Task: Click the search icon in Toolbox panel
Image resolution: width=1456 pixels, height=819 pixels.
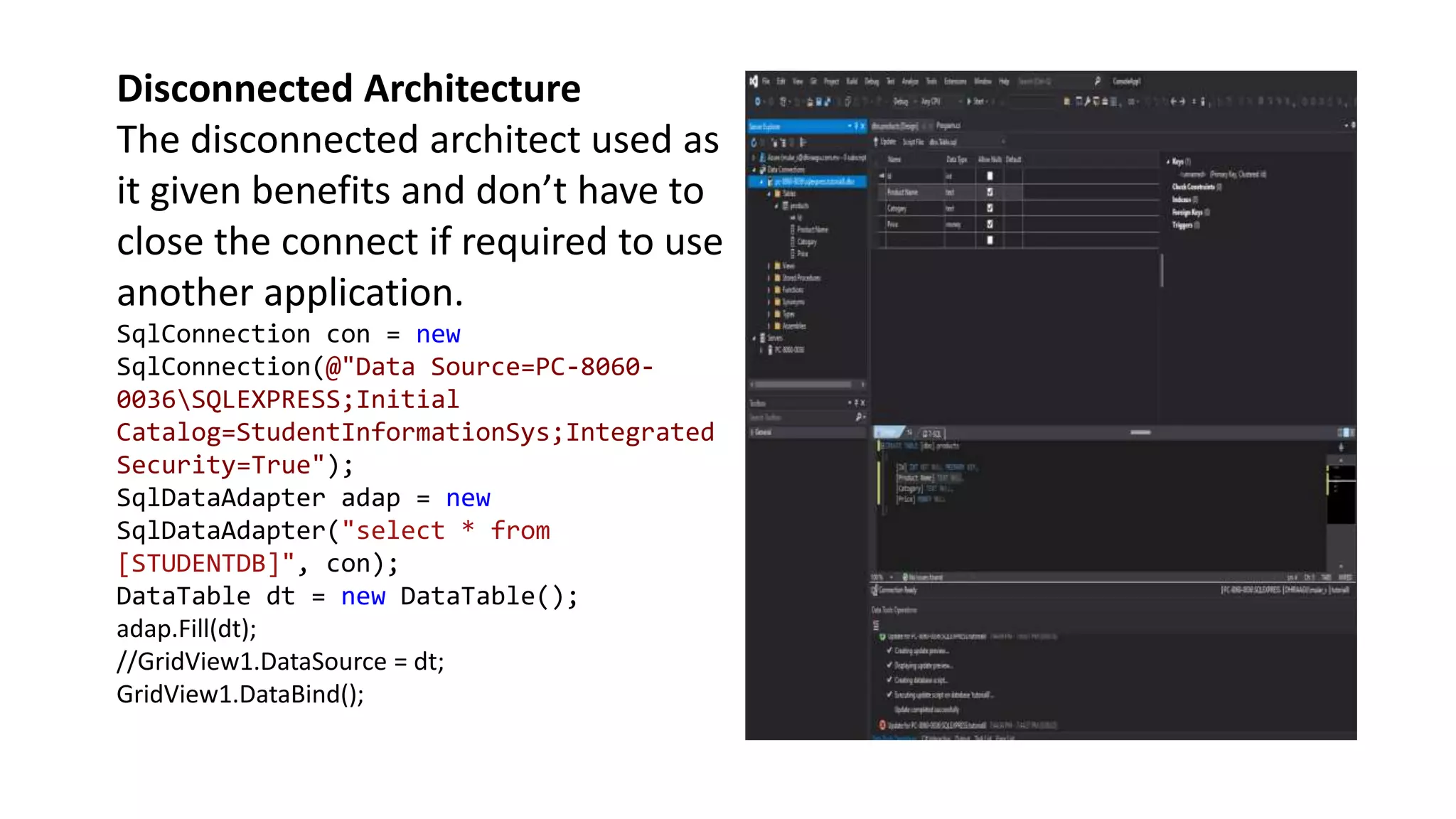Action: click(x=859, y=417)
